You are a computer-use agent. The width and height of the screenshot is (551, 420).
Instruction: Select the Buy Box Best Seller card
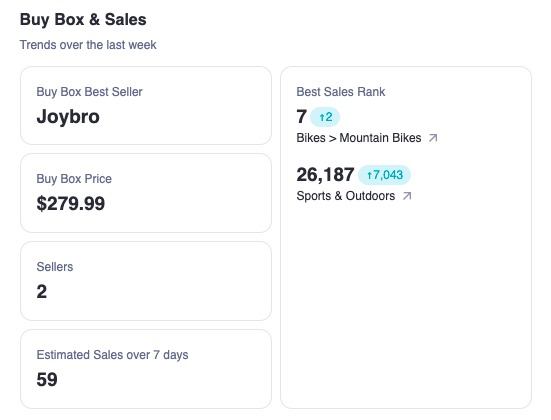pos(146,105)
